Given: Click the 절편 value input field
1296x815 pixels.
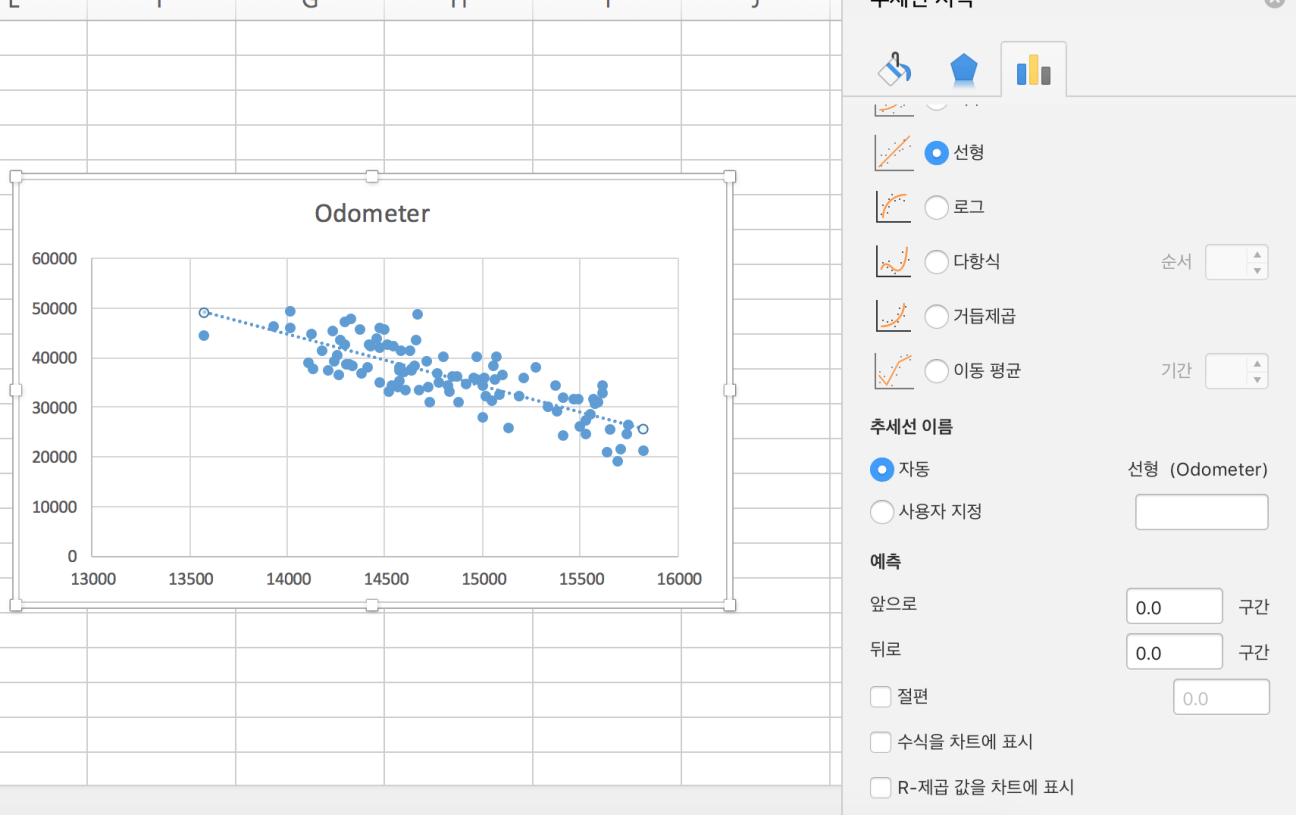Looking at the screenshot, I should coord(1221,697).
